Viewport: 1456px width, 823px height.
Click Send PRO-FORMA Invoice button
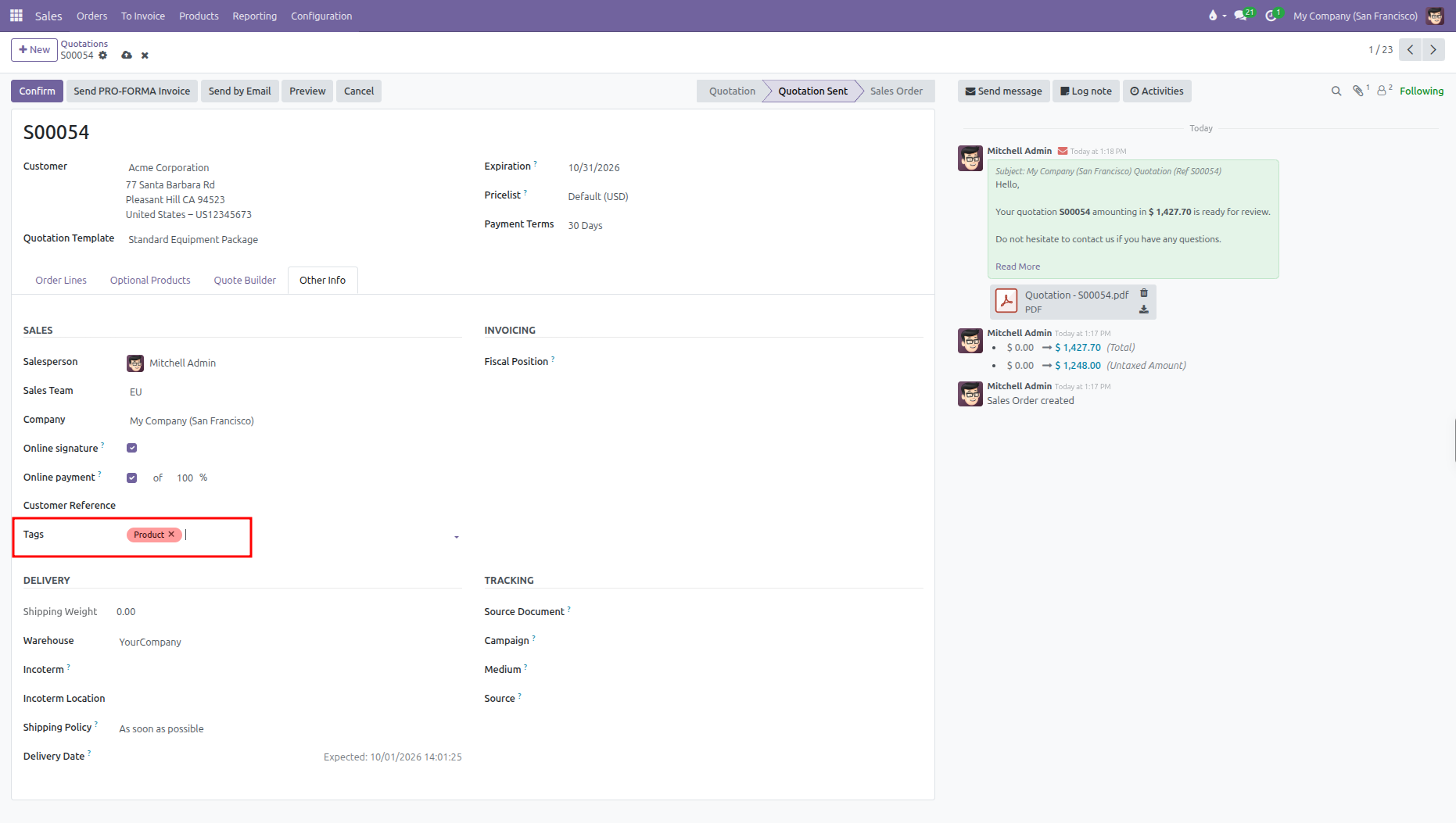(x=132, y=91)
